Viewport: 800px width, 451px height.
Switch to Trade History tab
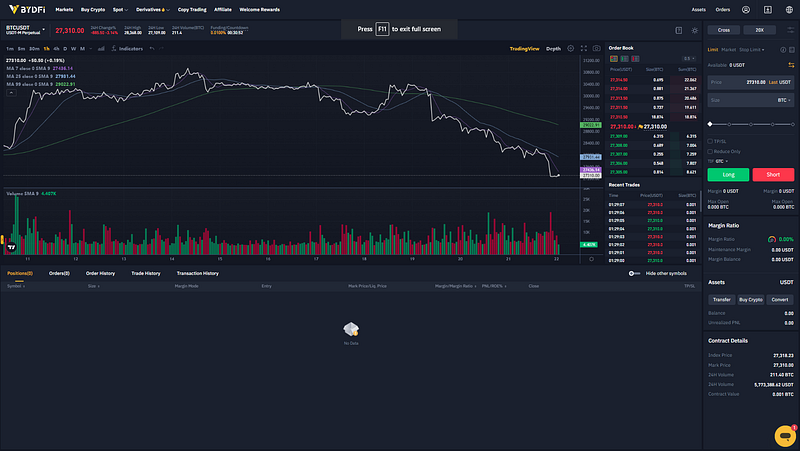[x=146, y=273]
